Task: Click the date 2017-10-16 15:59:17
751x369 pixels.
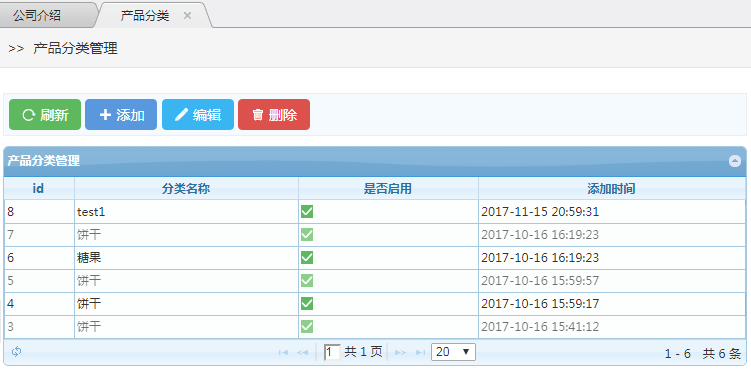Action: point(540,304)
